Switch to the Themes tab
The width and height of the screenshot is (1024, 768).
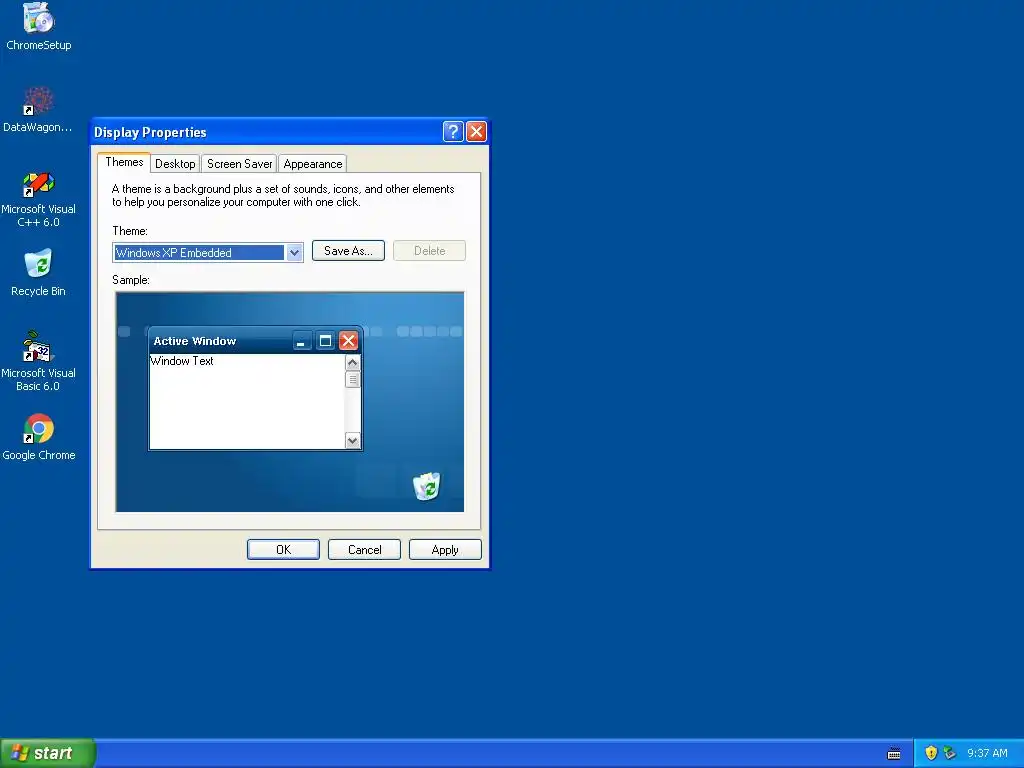click(124, 162)
